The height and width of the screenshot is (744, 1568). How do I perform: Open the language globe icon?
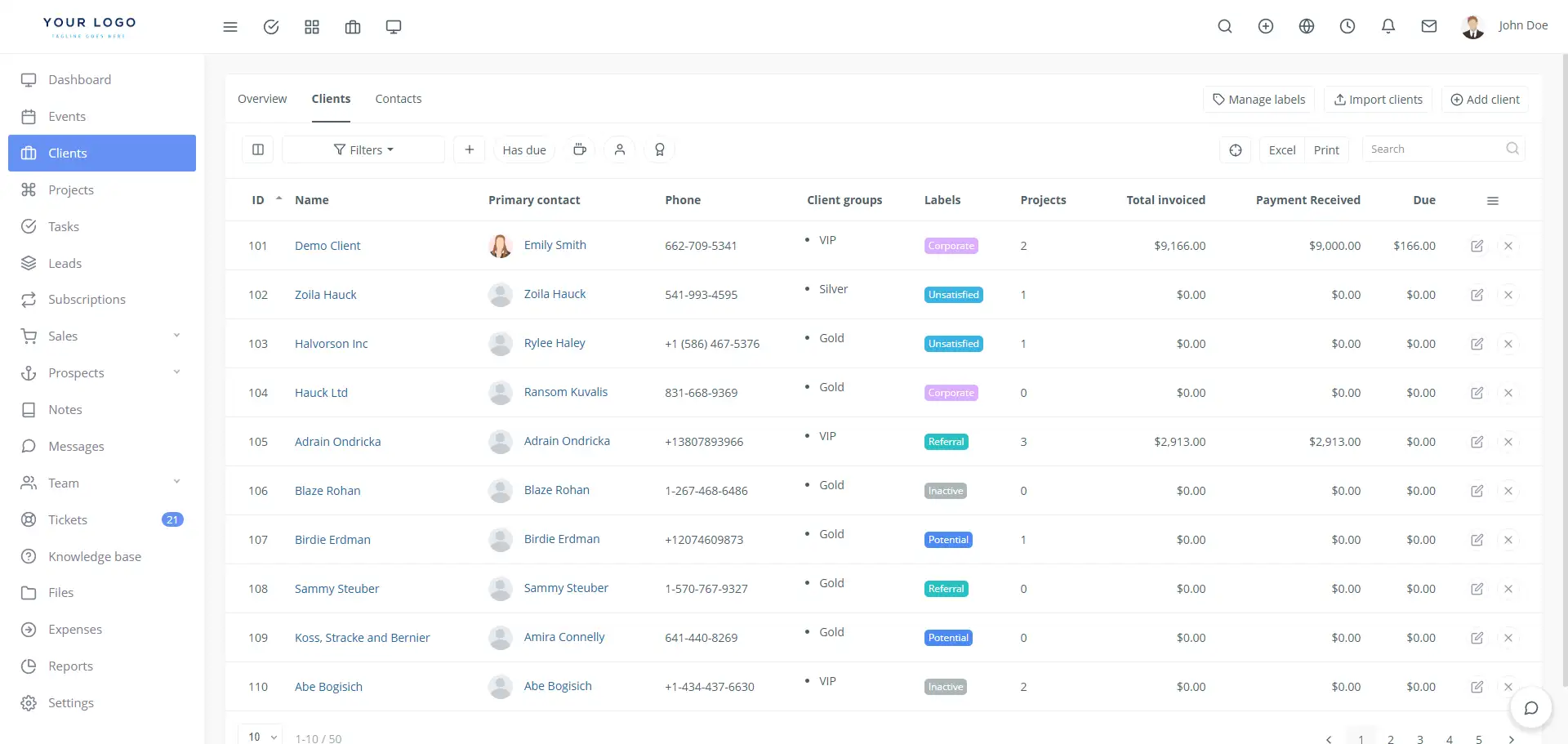tap(1306, 27)
